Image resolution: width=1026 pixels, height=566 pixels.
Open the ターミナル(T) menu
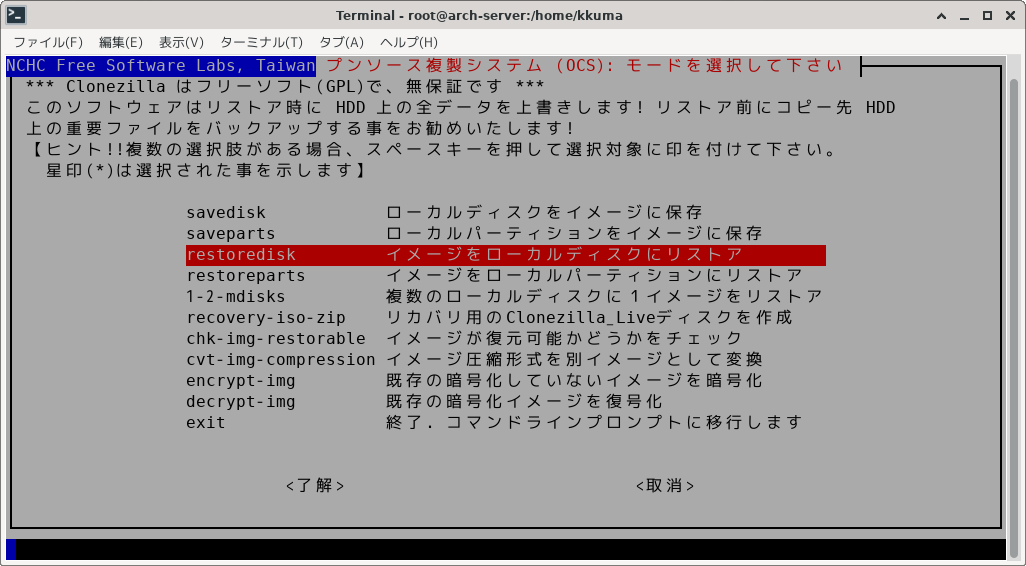click(x=261, y=42)
